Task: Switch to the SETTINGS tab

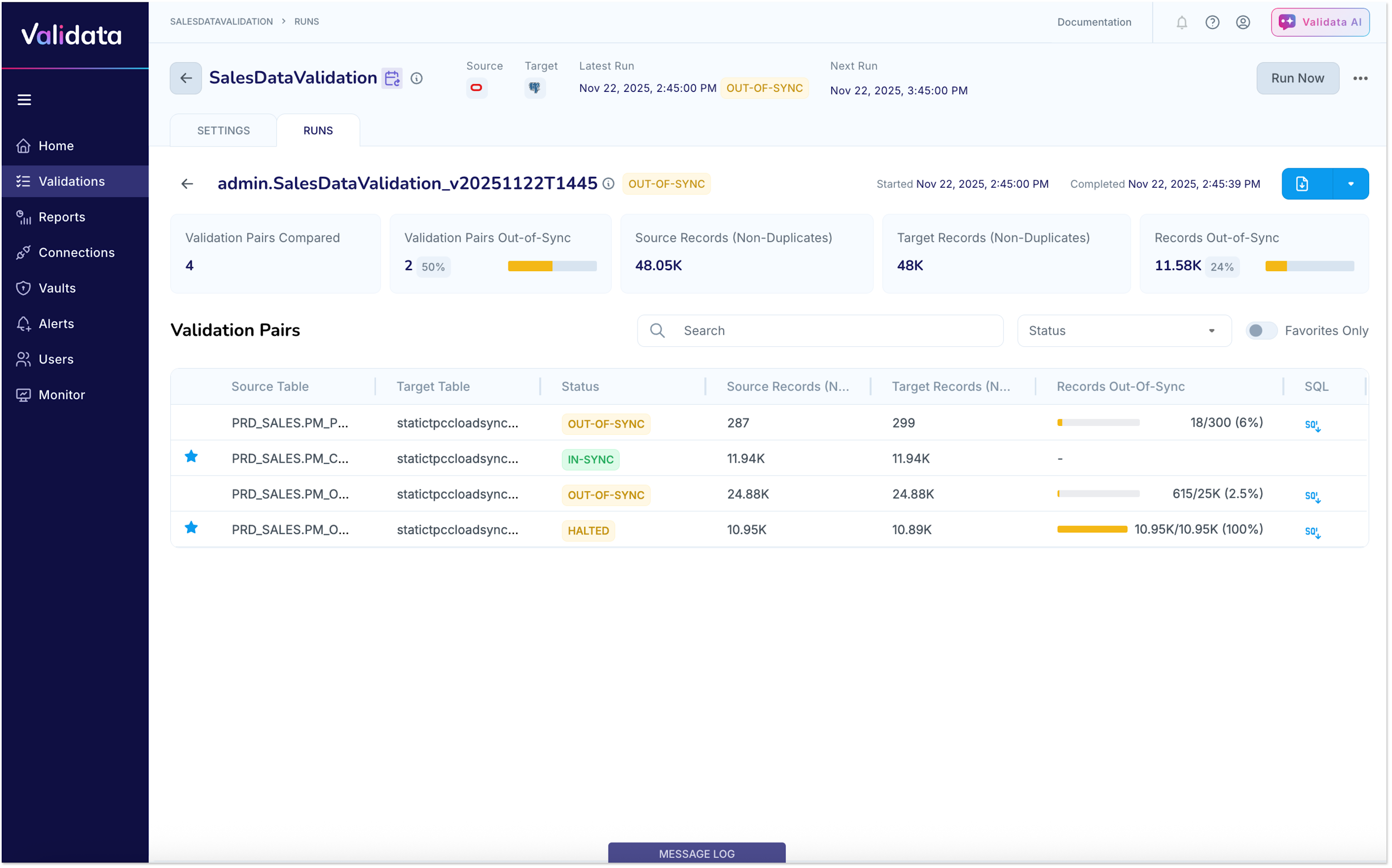Action: [x=223, y=130]
